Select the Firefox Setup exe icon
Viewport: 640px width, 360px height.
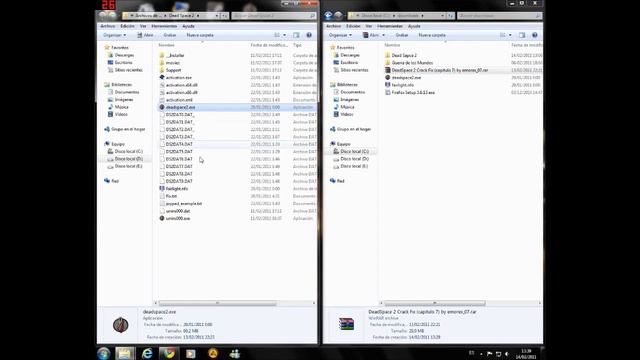tap(387, 93)
